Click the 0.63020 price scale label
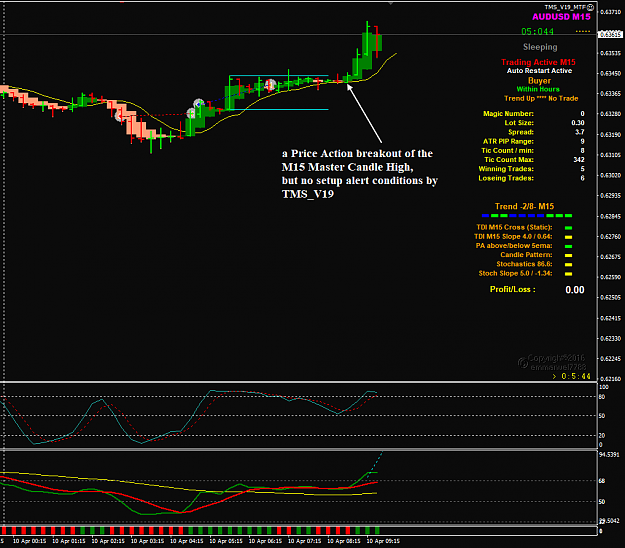Viewport: 625px width, 548px height. 610,175
